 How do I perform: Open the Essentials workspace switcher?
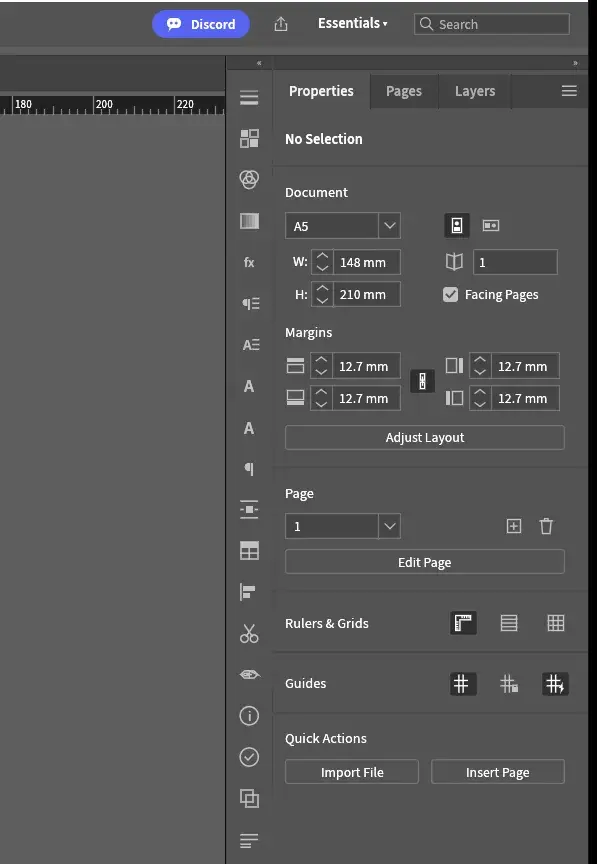352,23
